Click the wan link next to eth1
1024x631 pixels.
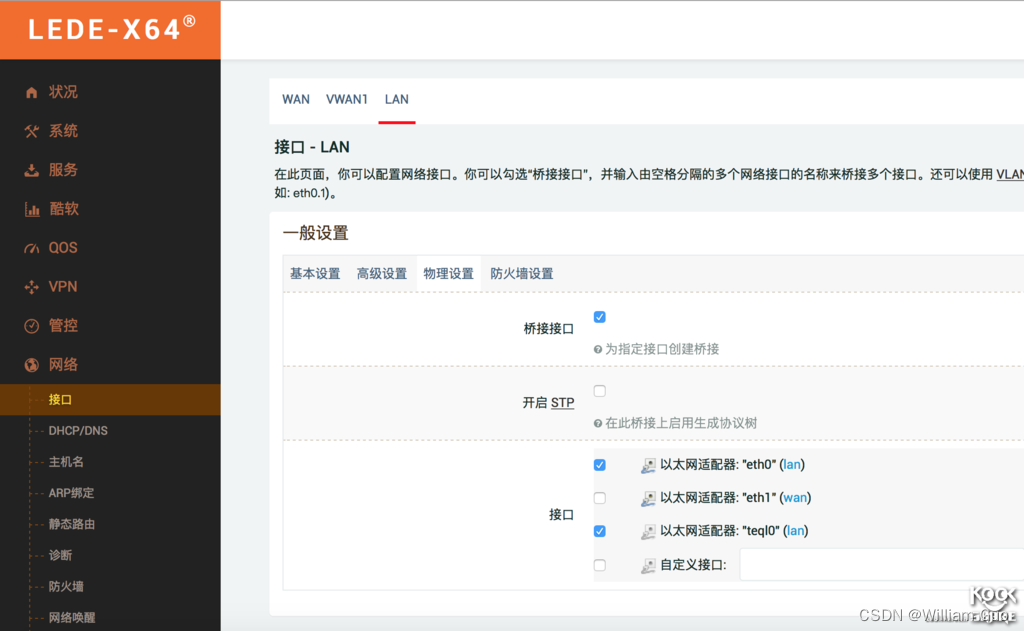(x=795, y=498)
